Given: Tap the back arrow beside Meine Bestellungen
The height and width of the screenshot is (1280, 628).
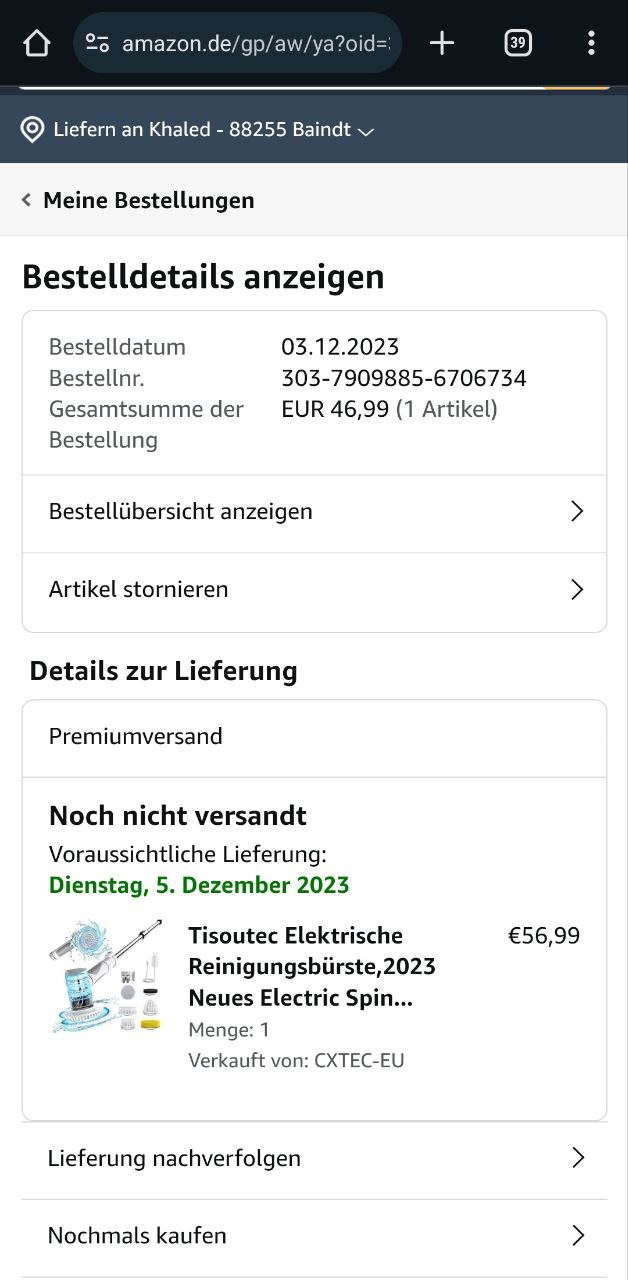Looking at the screenshot, I should [27, 200].
